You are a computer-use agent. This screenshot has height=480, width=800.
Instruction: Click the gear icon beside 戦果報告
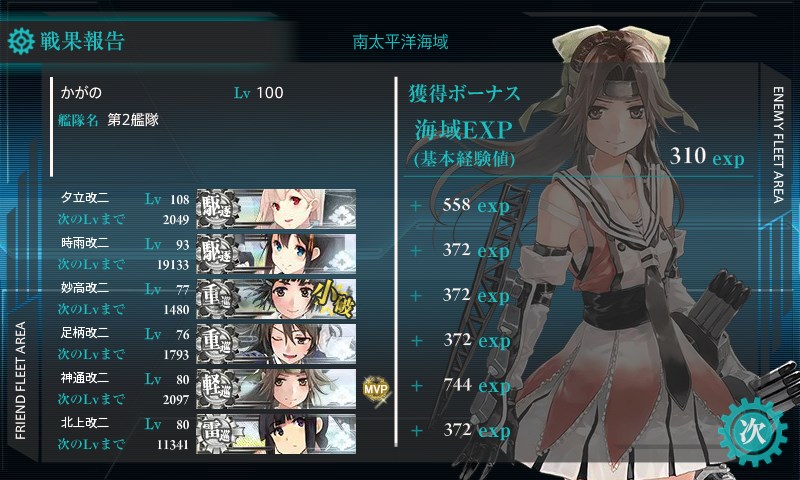[21, 41]
